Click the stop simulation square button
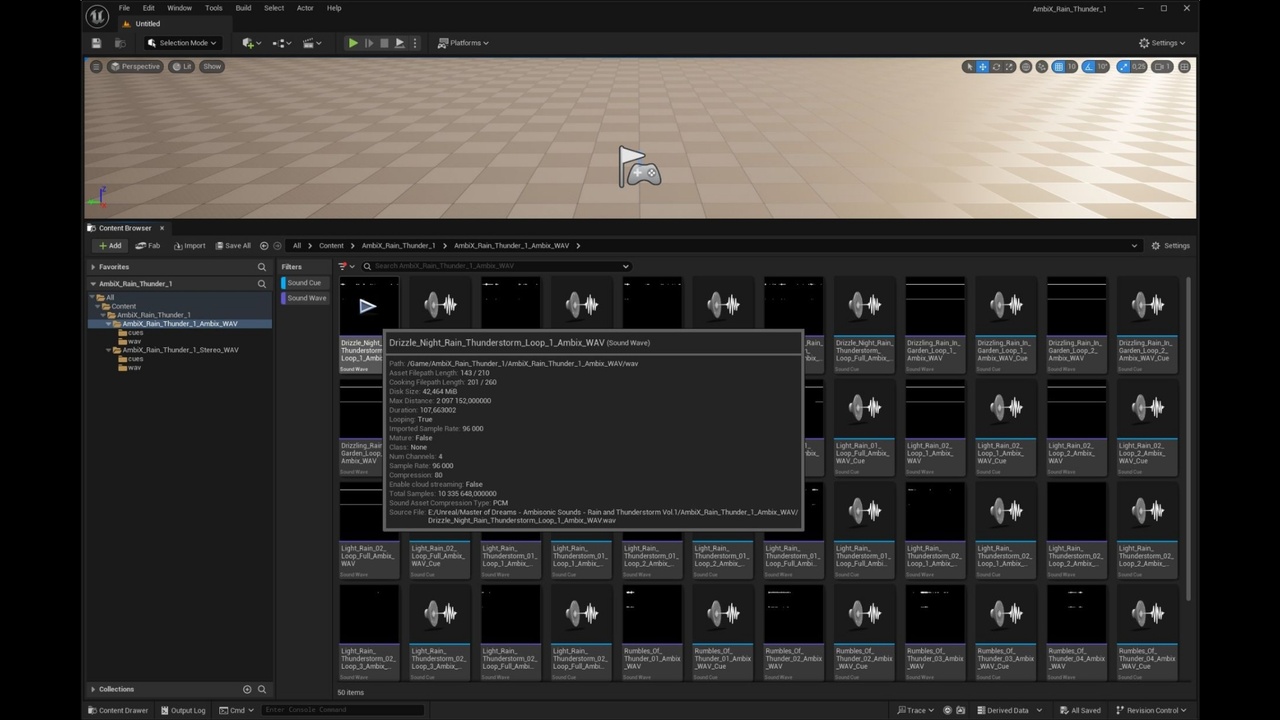 384,43
